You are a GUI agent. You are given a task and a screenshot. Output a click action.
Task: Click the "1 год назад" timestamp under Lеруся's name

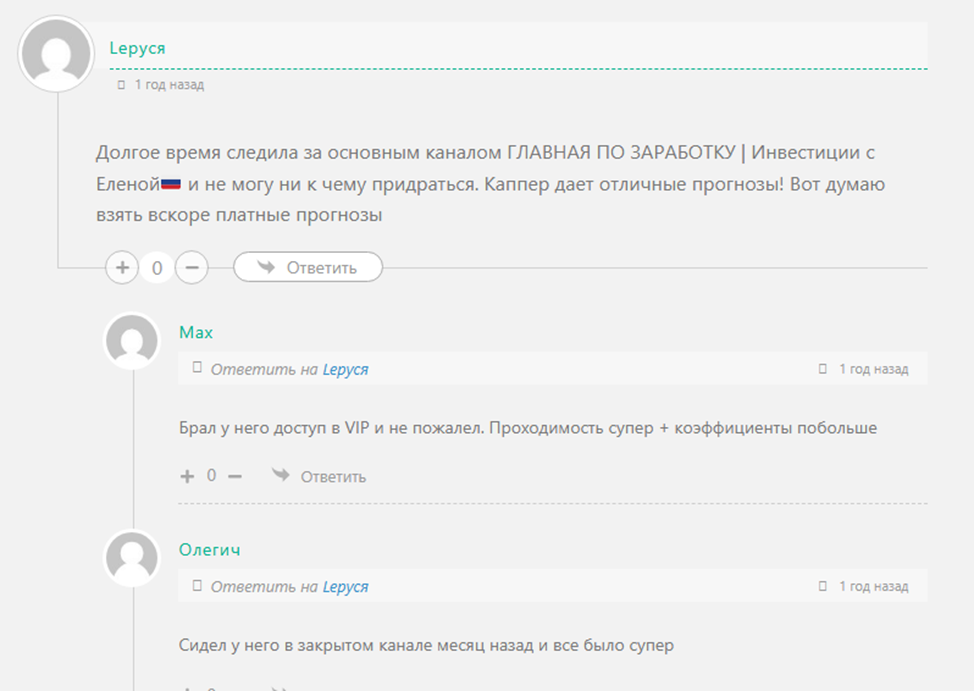(169, 85)
